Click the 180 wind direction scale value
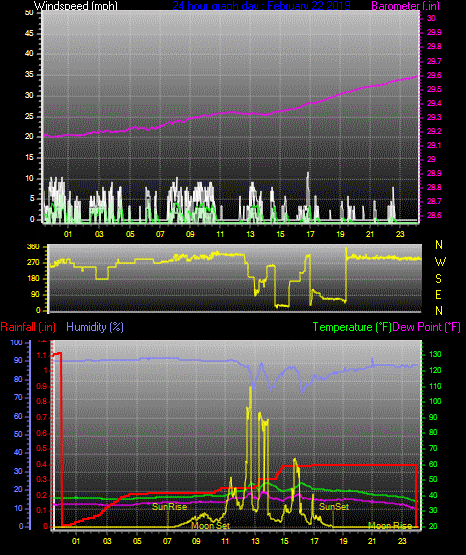The width and height of the screenshot is (466, 555). (x=33, y=279)
